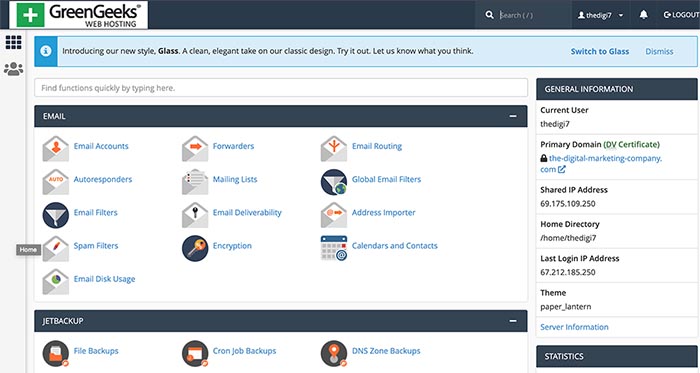This screenshot has width=700, height=373.
Task: Click the GENERAL INFORMATION panel header
Action: (617, 89)
